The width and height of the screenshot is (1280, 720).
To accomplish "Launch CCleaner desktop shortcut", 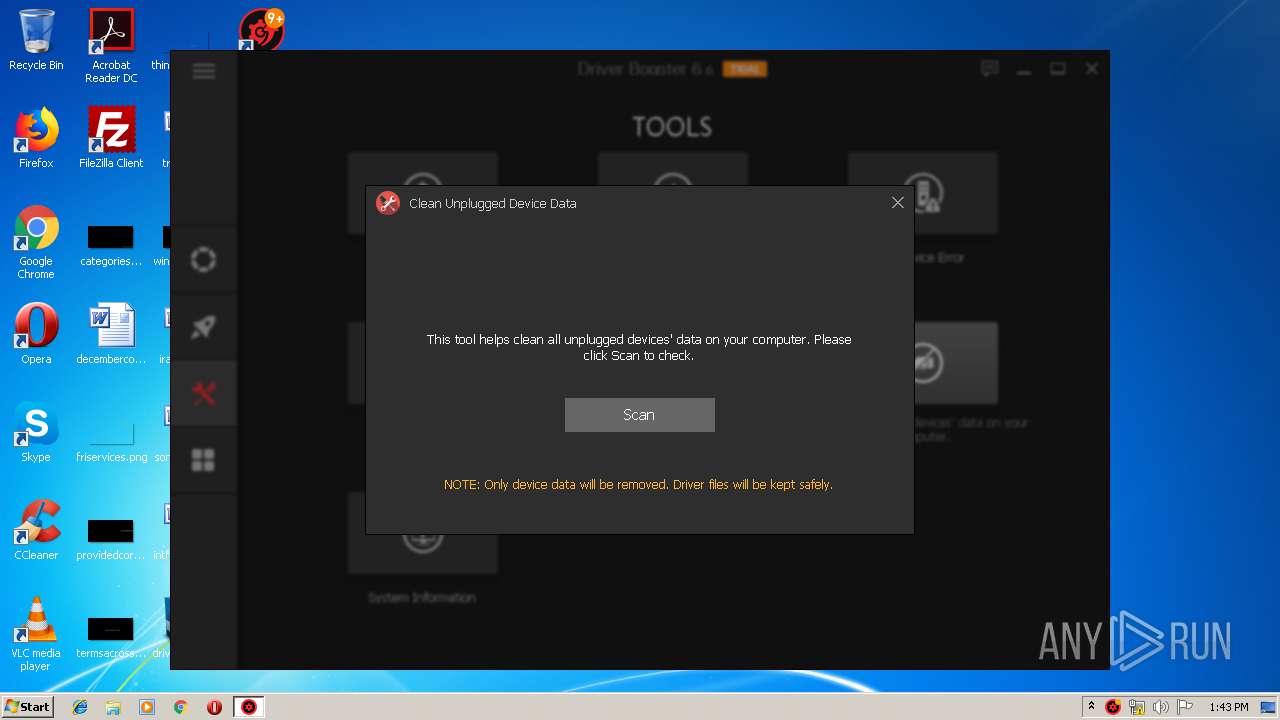I will tap(36, 530).
